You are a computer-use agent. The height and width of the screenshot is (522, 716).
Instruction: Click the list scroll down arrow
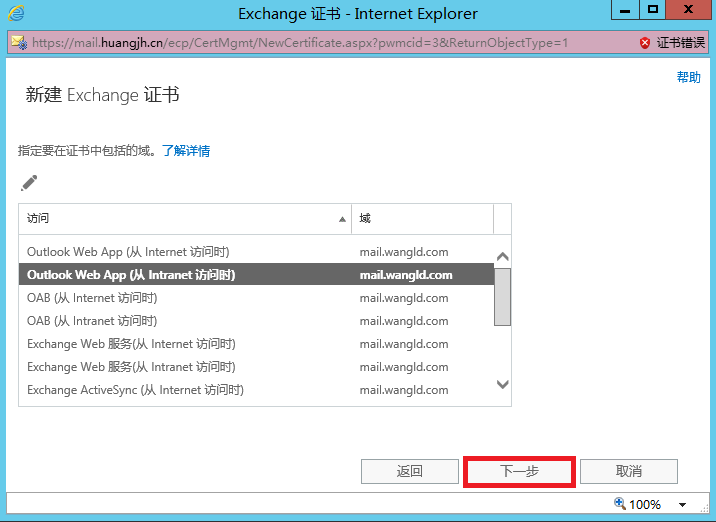tap(502, 384)
